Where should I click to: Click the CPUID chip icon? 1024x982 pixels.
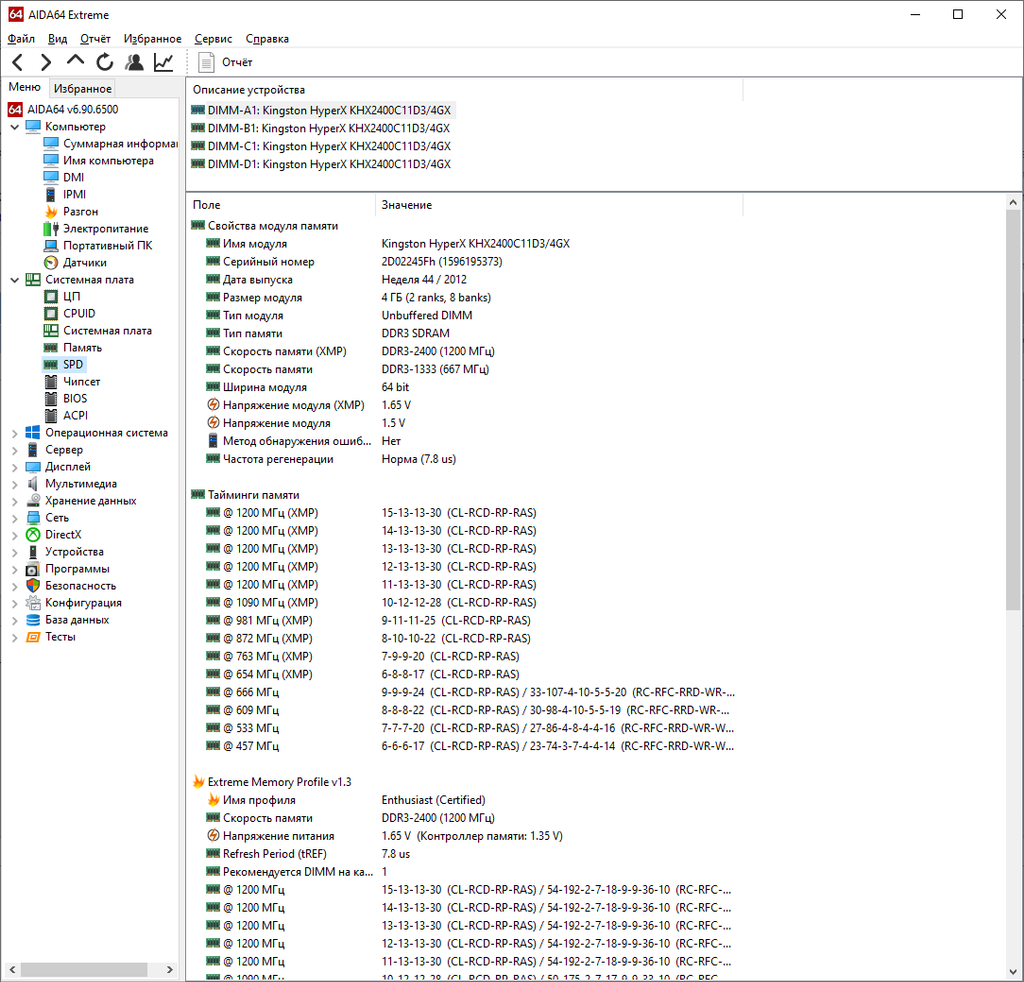point(51,313)
